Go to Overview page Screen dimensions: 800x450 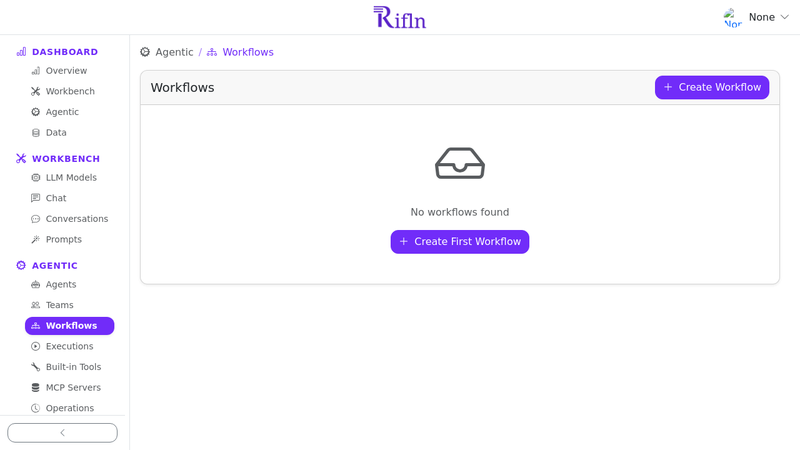(66, 71)
